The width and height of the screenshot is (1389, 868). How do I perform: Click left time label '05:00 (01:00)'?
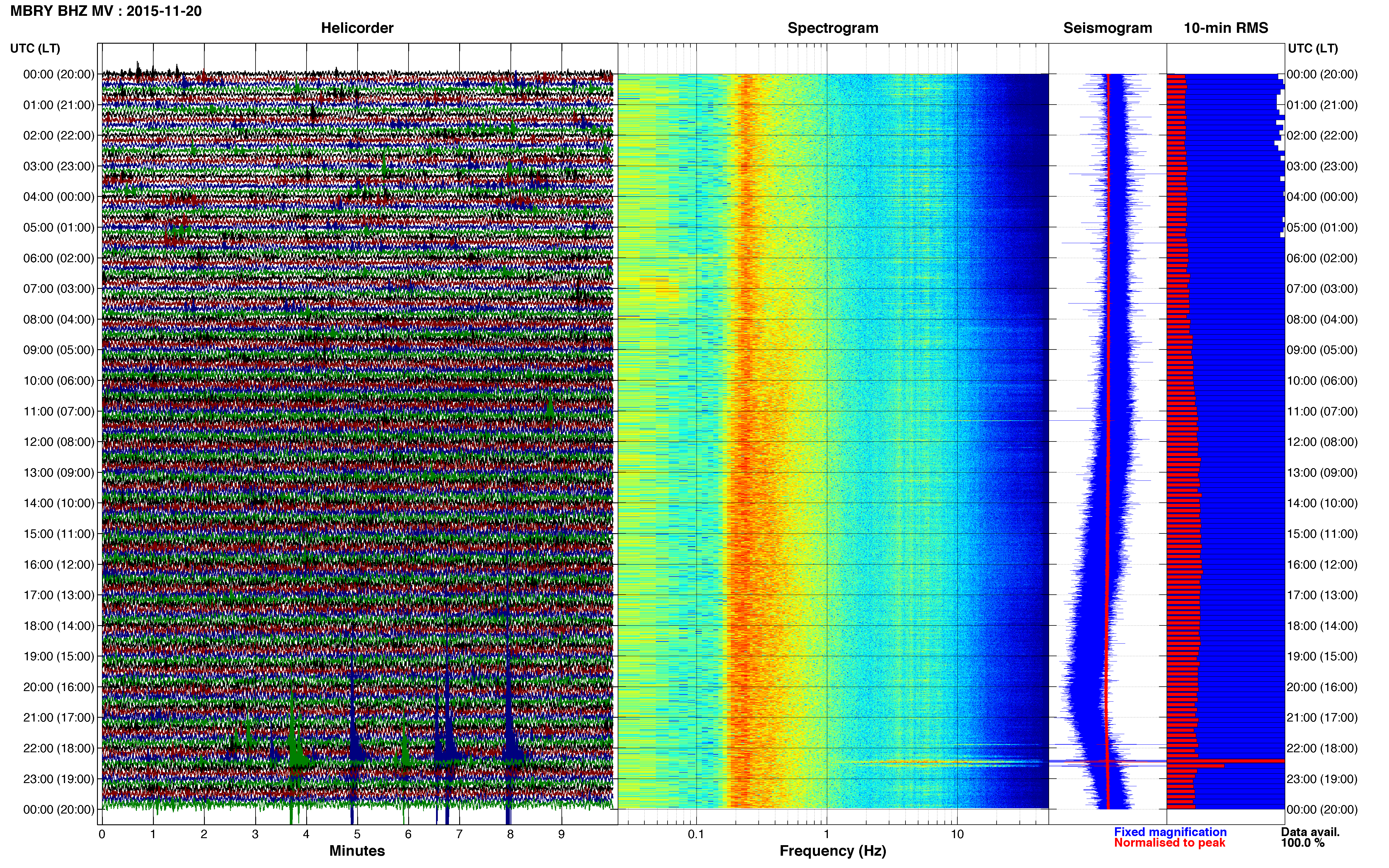(59, 227)
